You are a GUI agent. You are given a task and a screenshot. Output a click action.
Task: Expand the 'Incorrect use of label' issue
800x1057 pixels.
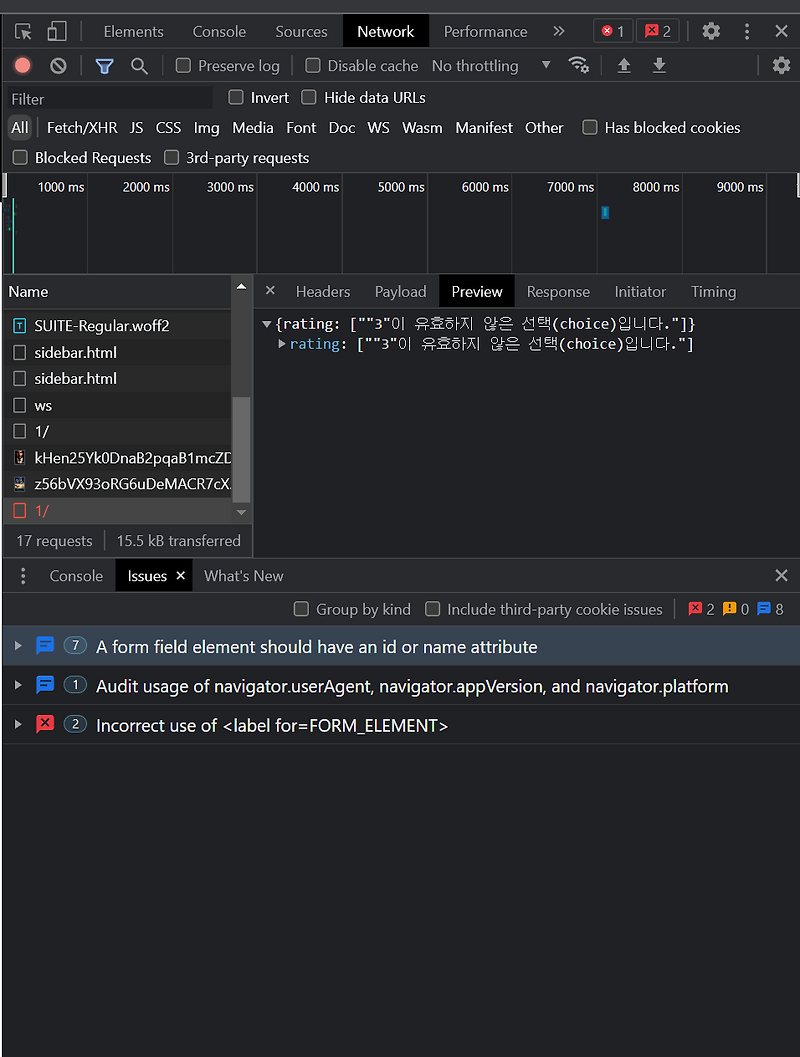pyautogui.click(x=17, y=724)
